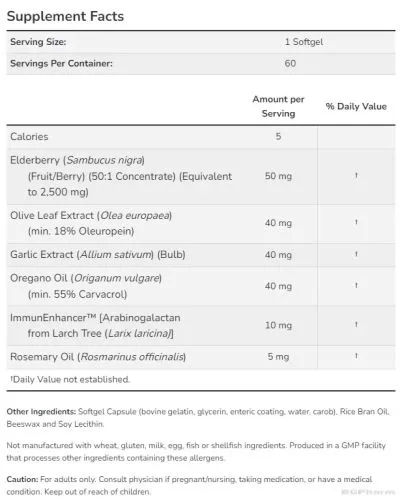Select the 60 servings value

coord(290,63)
